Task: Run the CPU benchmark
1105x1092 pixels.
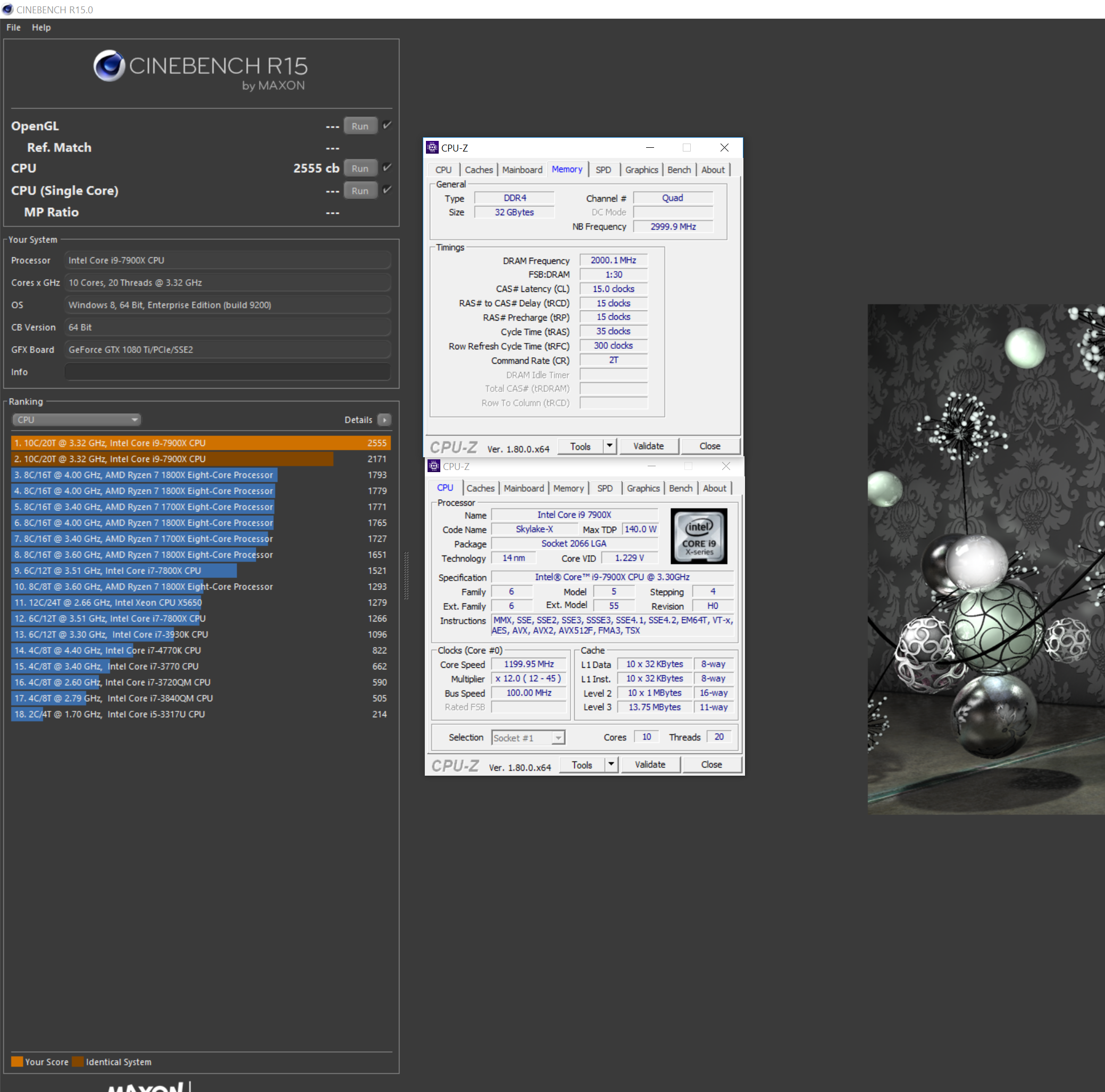Action: pos(360,168)
